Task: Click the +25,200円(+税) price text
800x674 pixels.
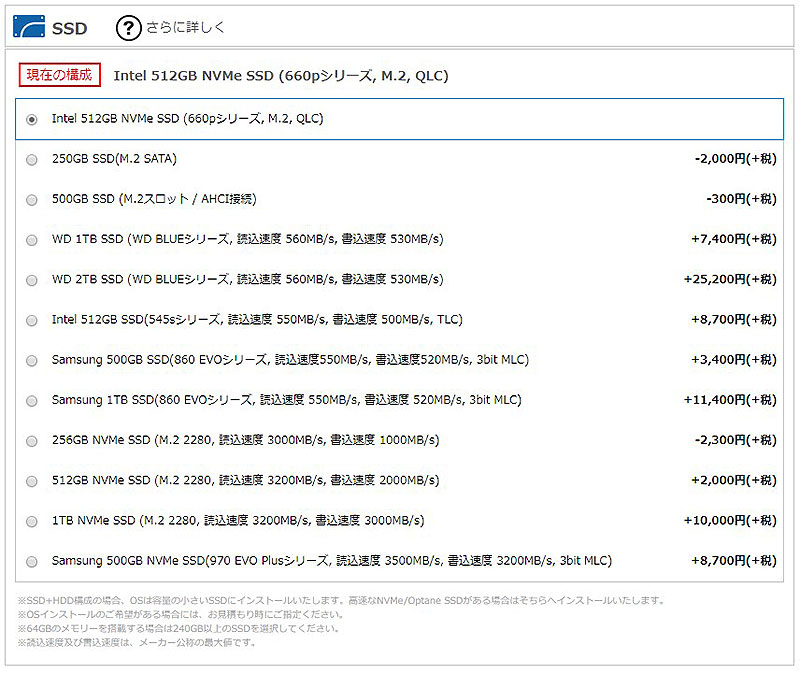Action: tap(730, 279)
